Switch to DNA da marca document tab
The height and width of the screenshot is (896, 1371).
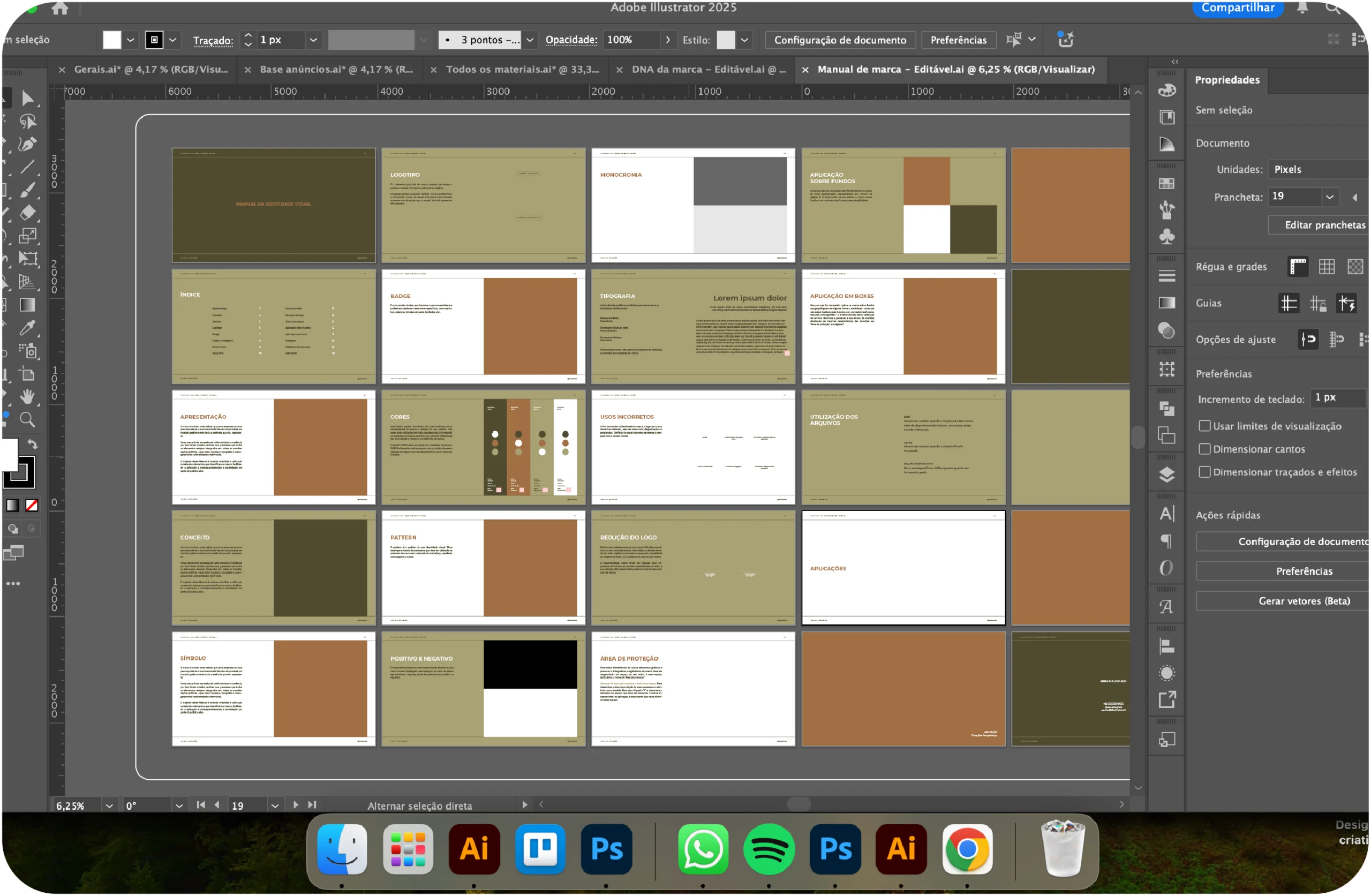pos(709,69)
